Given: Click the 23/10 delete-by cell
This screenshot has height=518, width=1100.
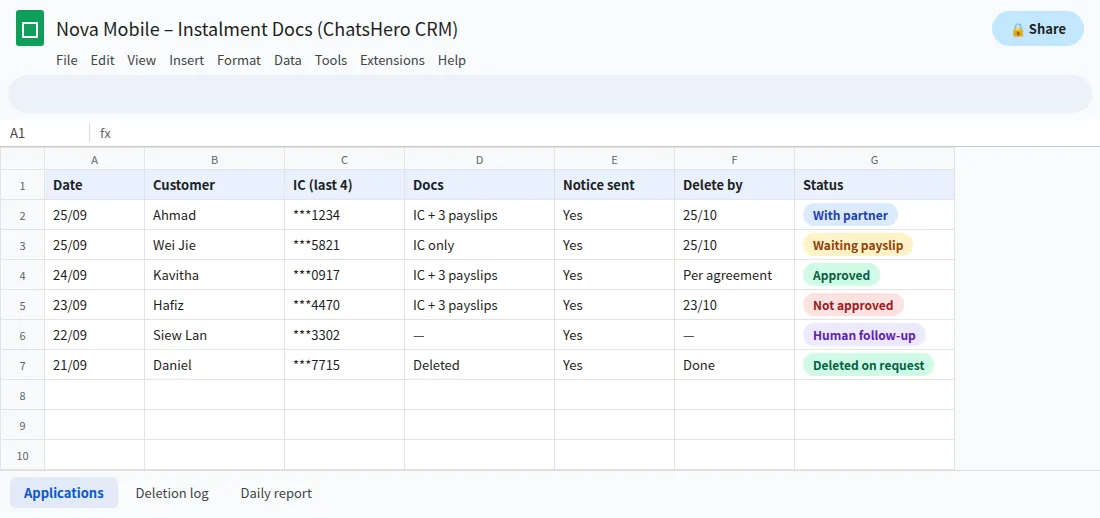Looking at the screenshot, I should (735, 305).
